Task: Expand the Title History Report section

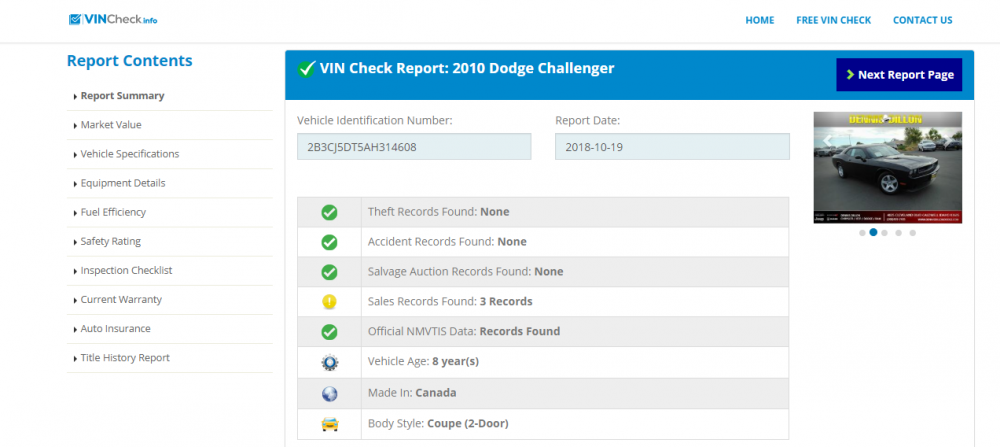Action: [125, 358]
